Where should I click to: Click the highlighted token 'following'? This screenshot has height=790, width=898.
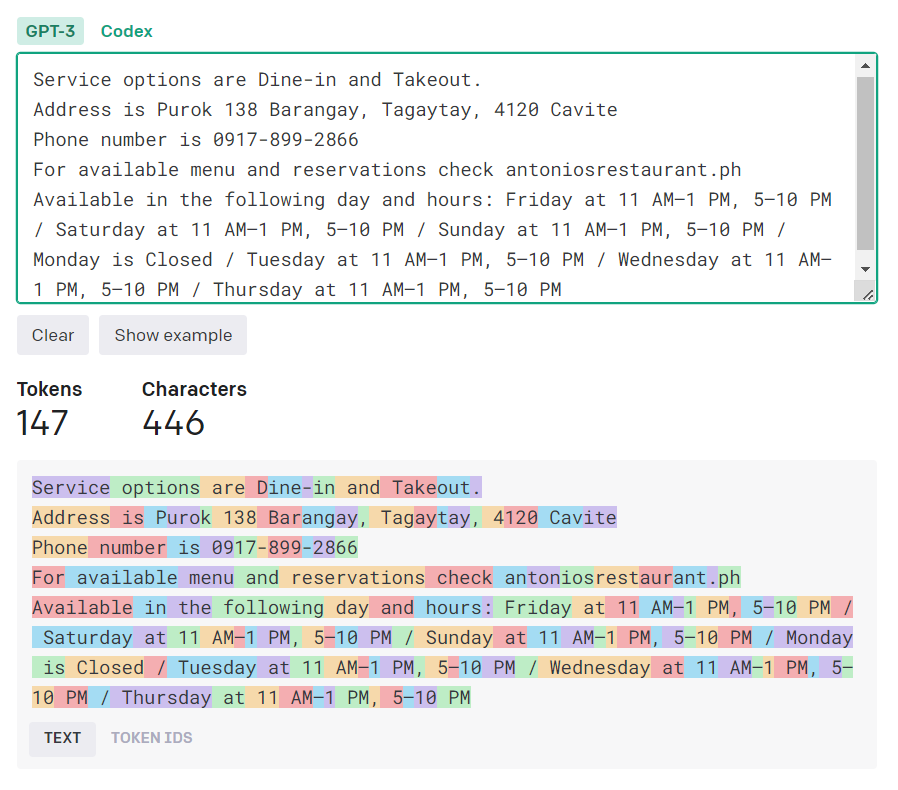pyautogui.click(x=268, y=607)
